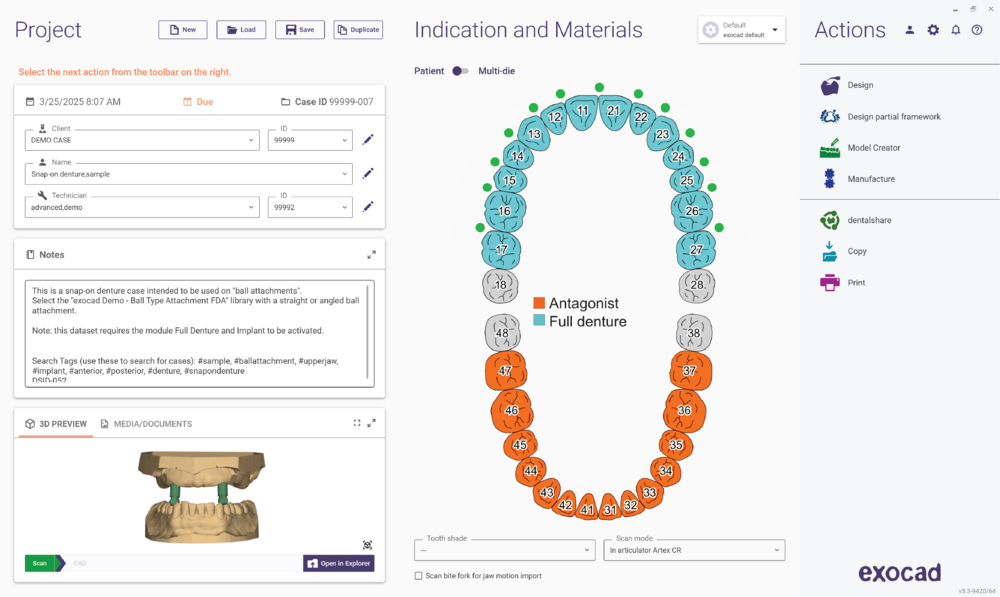Select tooth 18 on the chart
This screenshot has height=597, width=1000.
click(x=501, y=285)
